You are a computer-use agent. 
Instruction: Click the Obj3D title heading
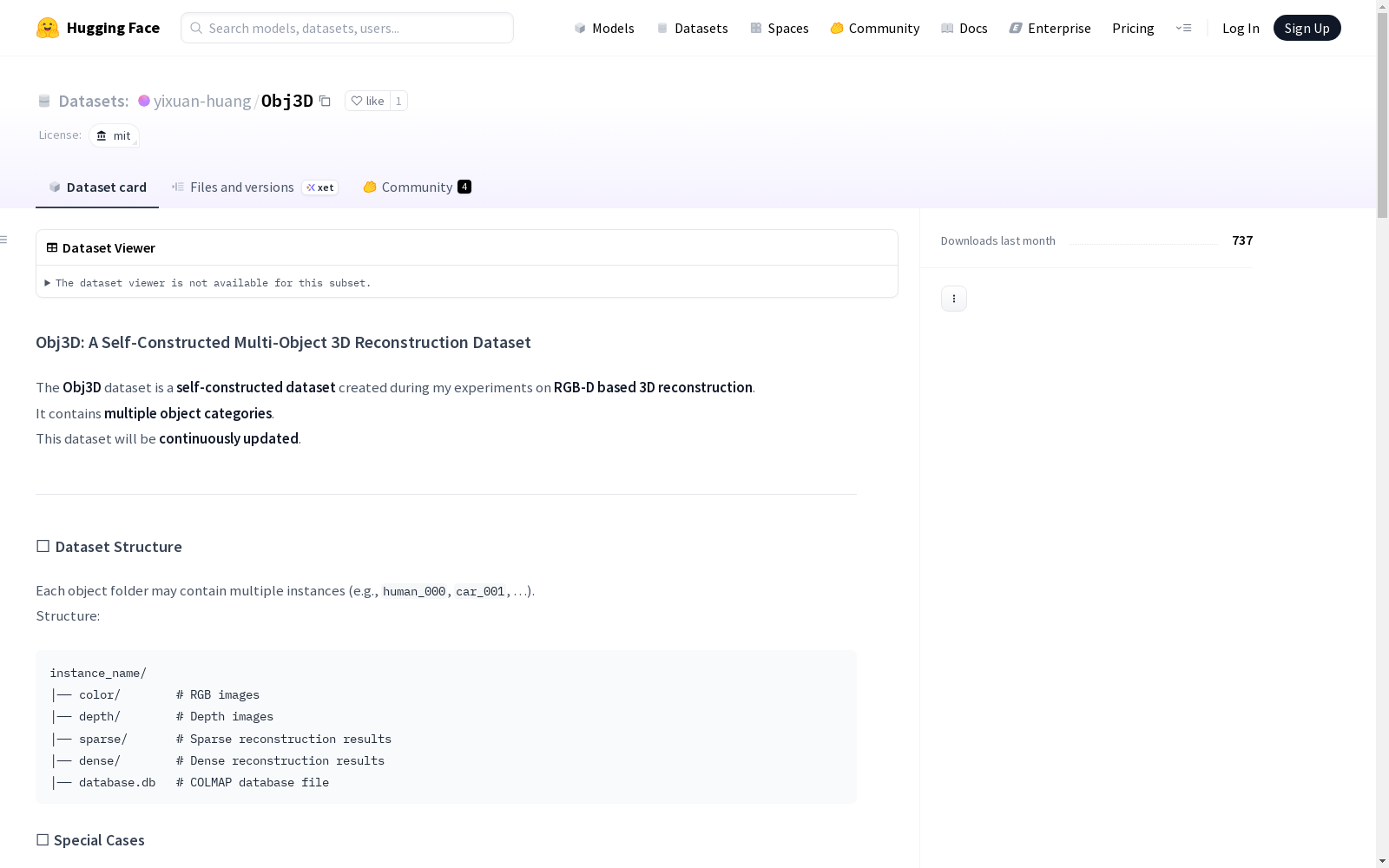(283, 342)
